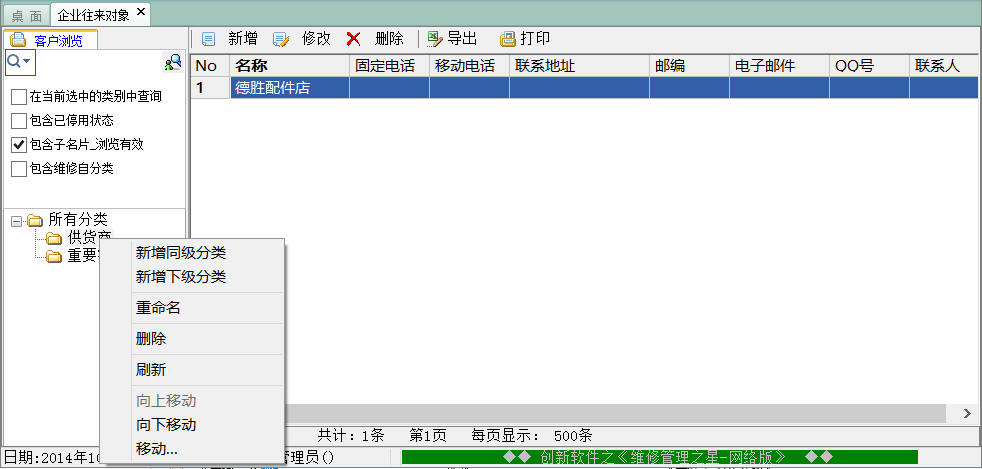Click the 新增 toolbar button label
Screen dimensions: 982x469
[x=242, y=39]
